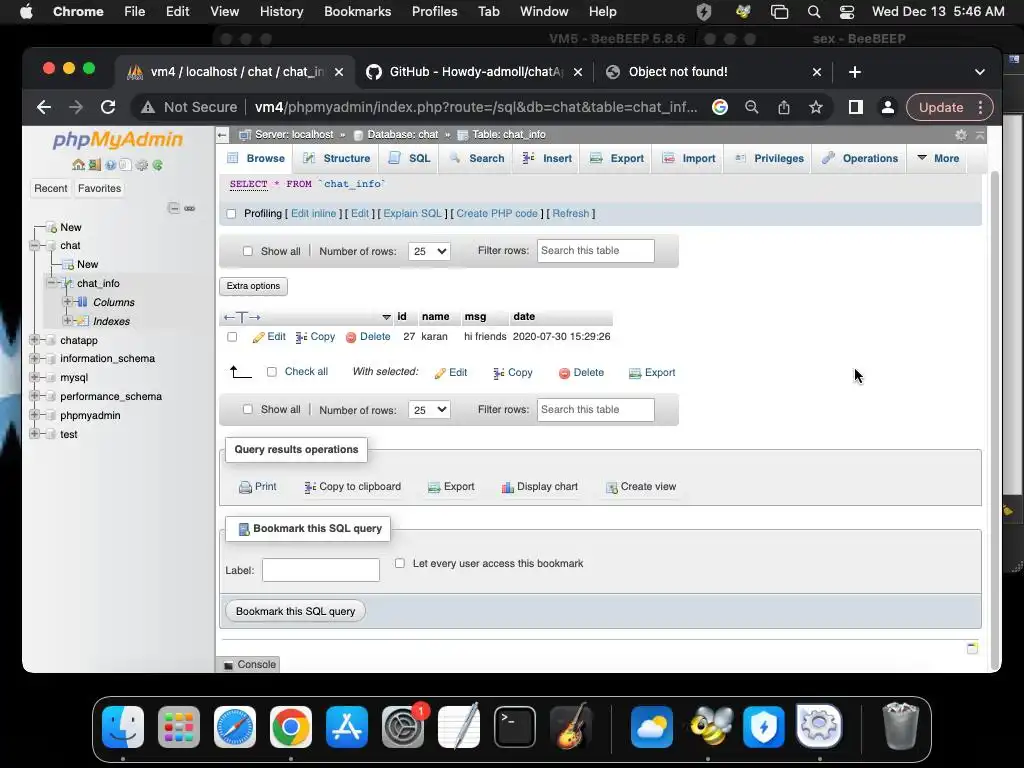Viewport: 1024px width, 768px height.
Task: Switch to the Structure tab
Action: 337,158
